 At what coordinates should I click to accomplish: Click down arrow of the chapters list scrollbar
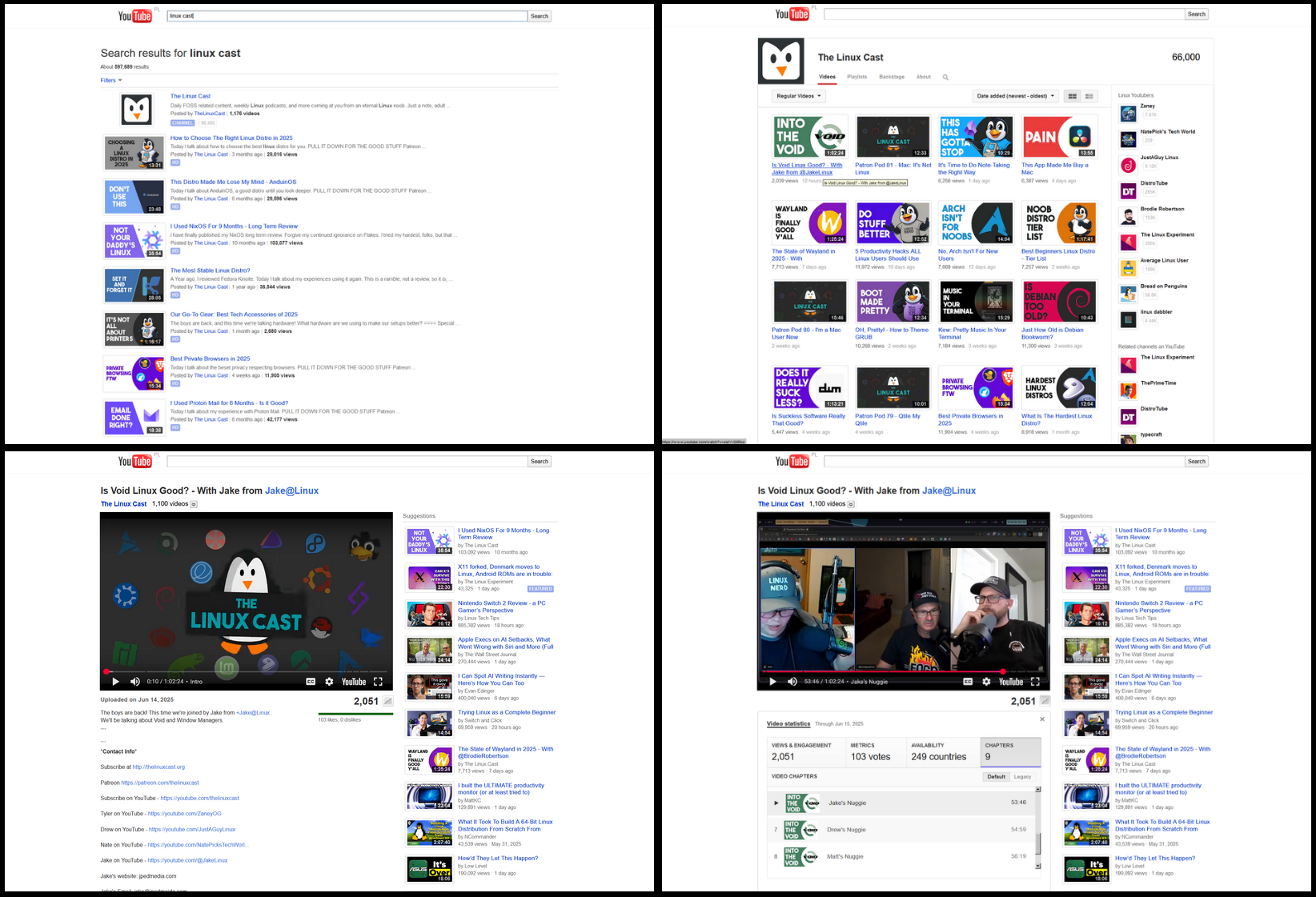click(1038, 866)
